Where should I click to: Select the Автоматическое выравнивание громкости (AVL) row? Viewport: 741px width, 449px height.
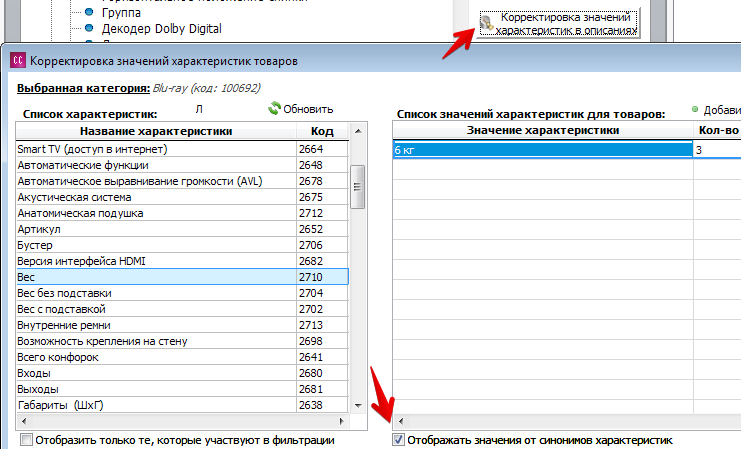[182, 181]
